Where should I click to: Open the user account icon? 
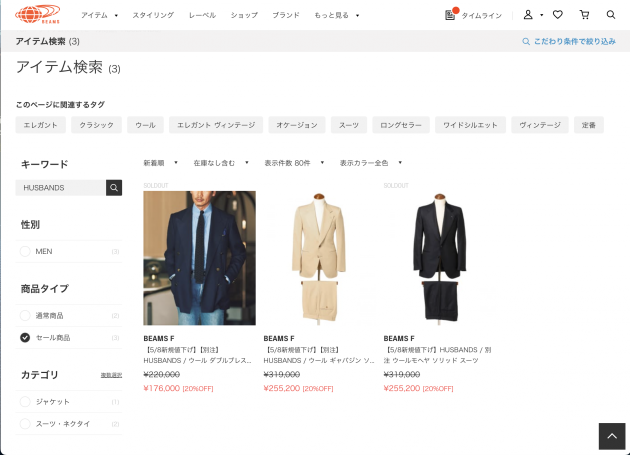click(x=528, y=15)
